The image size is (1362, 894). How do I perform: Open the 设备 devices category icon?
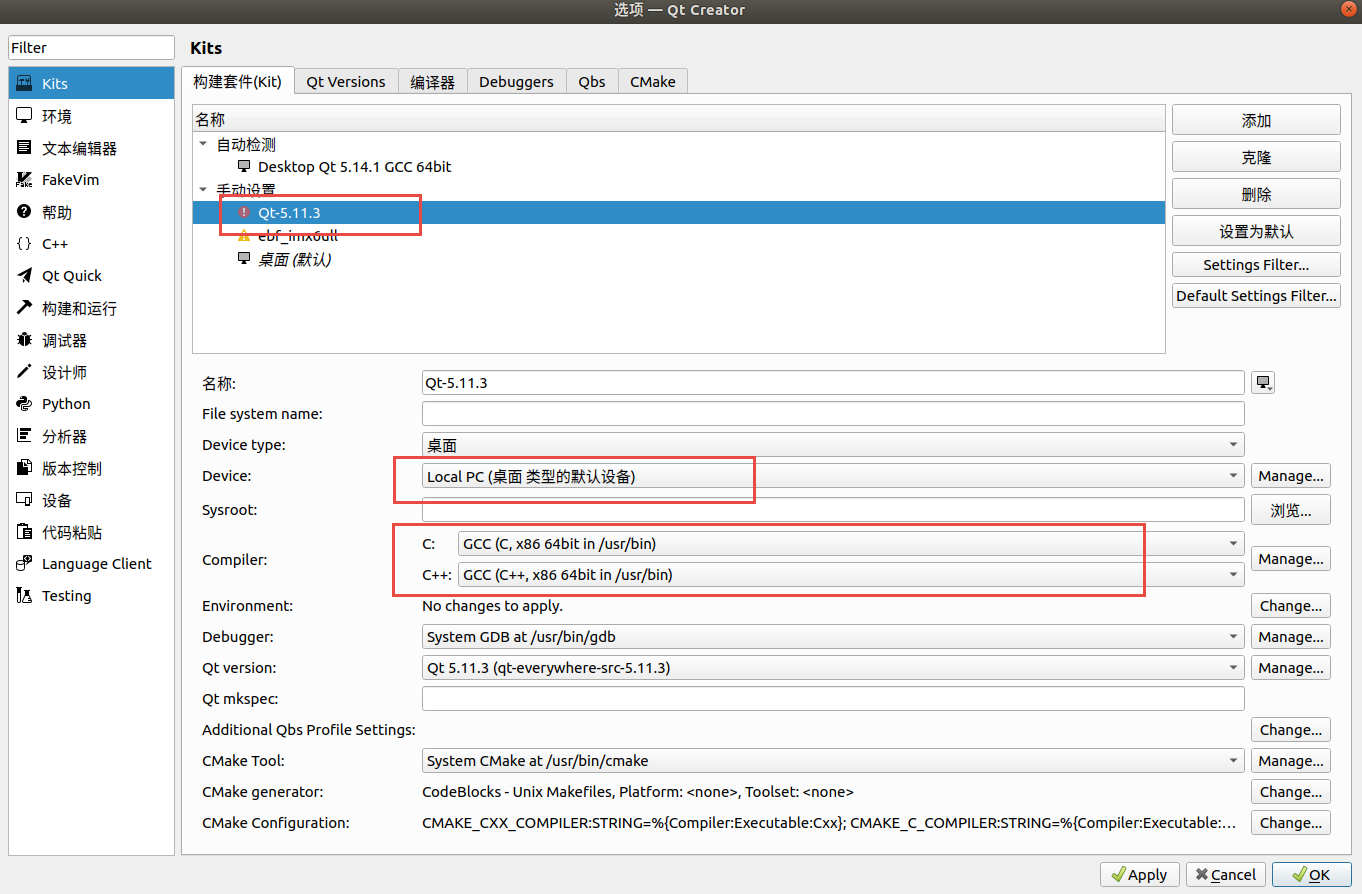tap(25, 500)
